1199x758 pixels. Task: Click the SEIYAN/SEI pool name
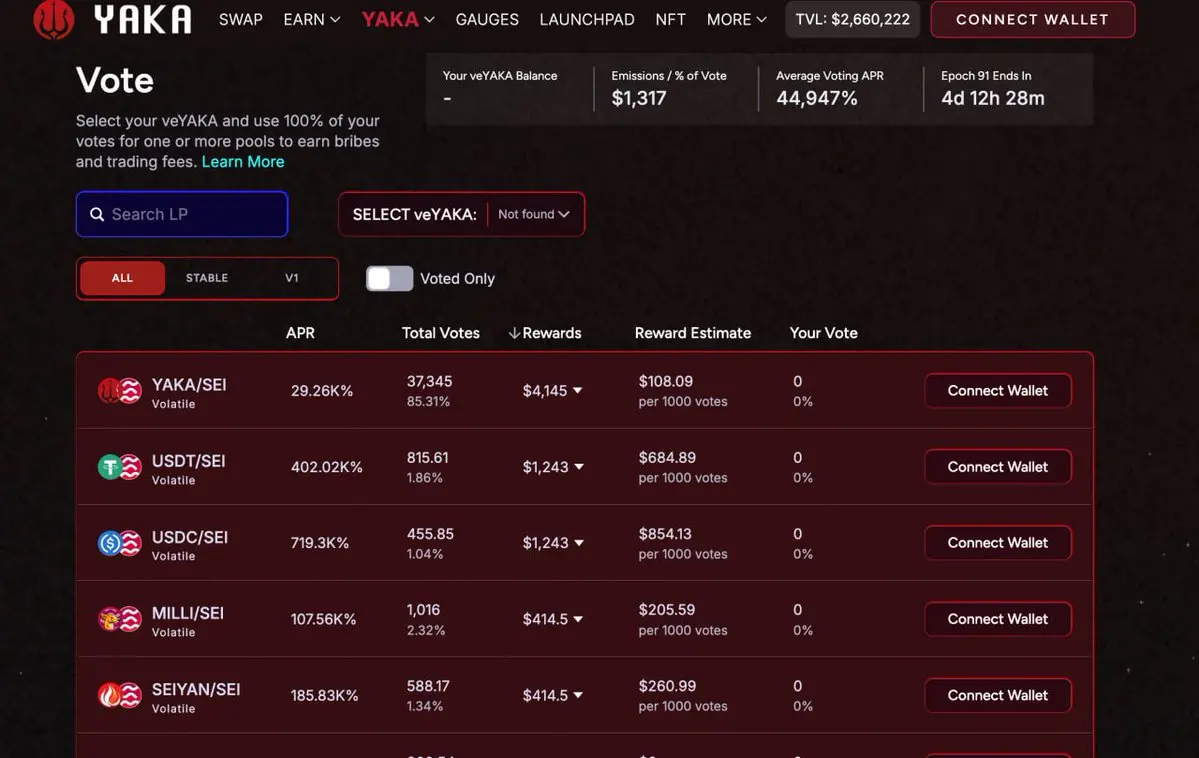tap(196, 689)
